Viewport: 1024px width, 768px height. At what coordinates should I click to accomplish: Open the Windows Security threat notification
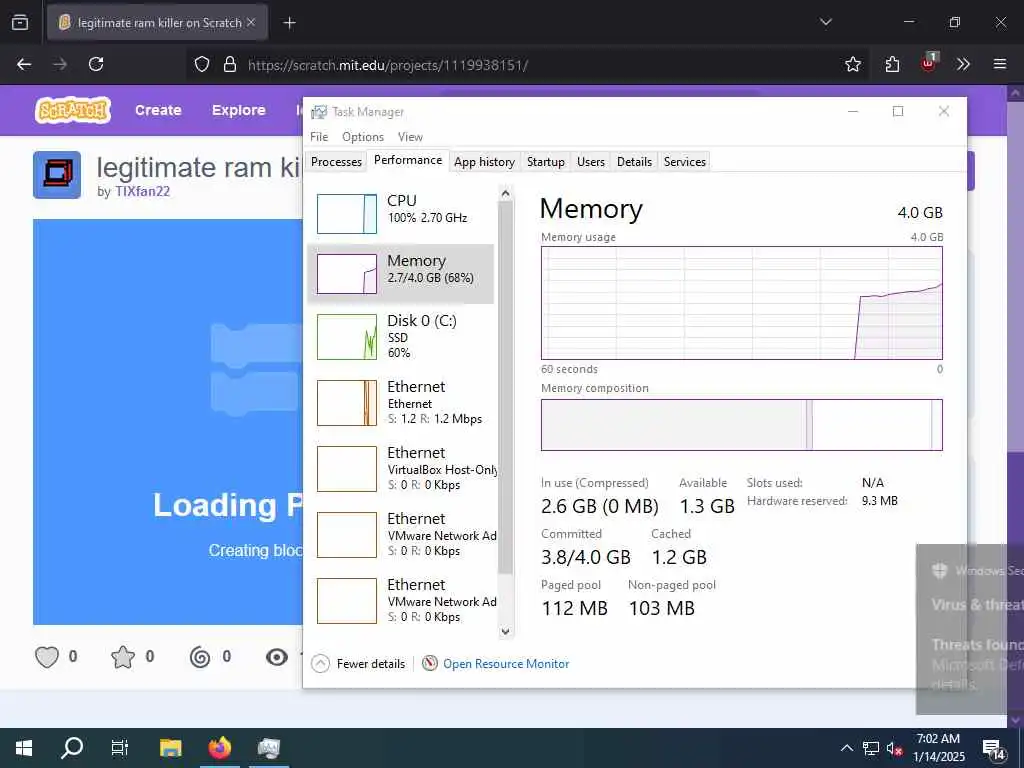tap(970, 628)
